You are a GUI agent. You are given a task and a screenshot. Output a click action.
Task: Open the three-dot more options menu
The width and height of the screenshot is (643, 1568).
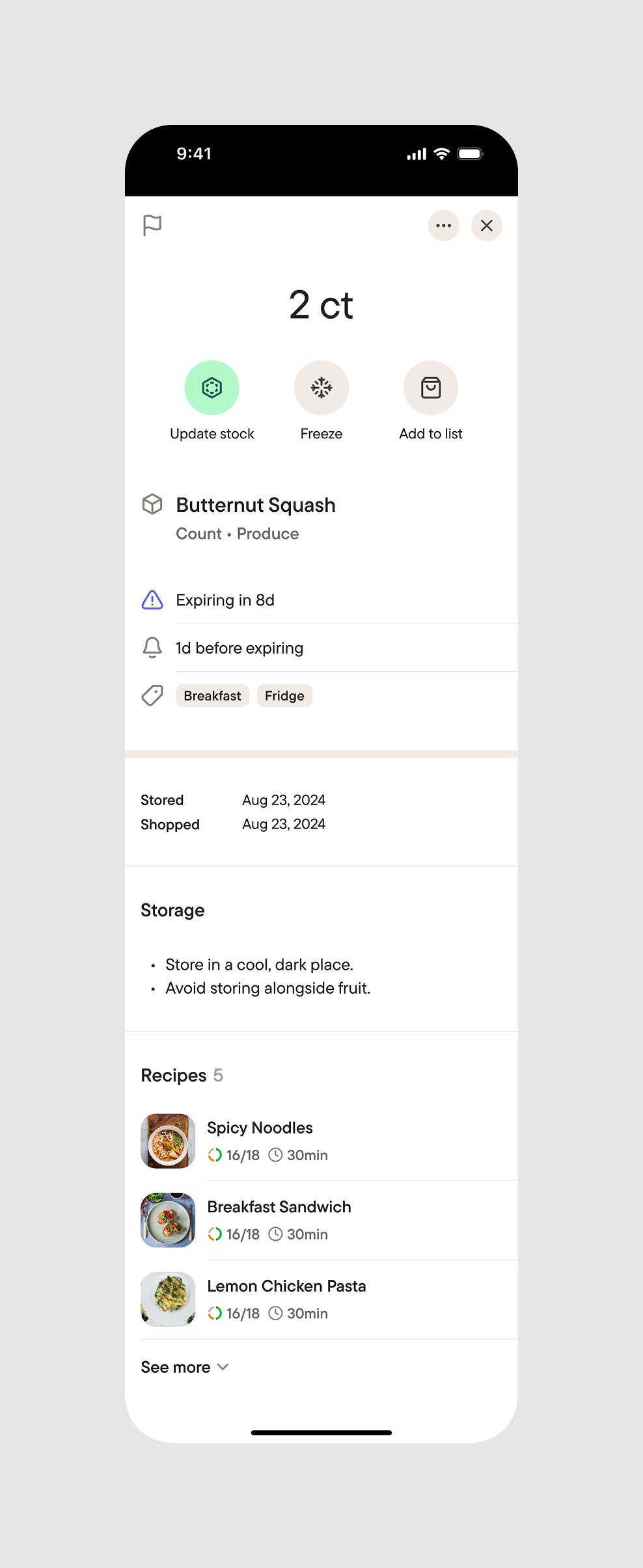[444, 226]
